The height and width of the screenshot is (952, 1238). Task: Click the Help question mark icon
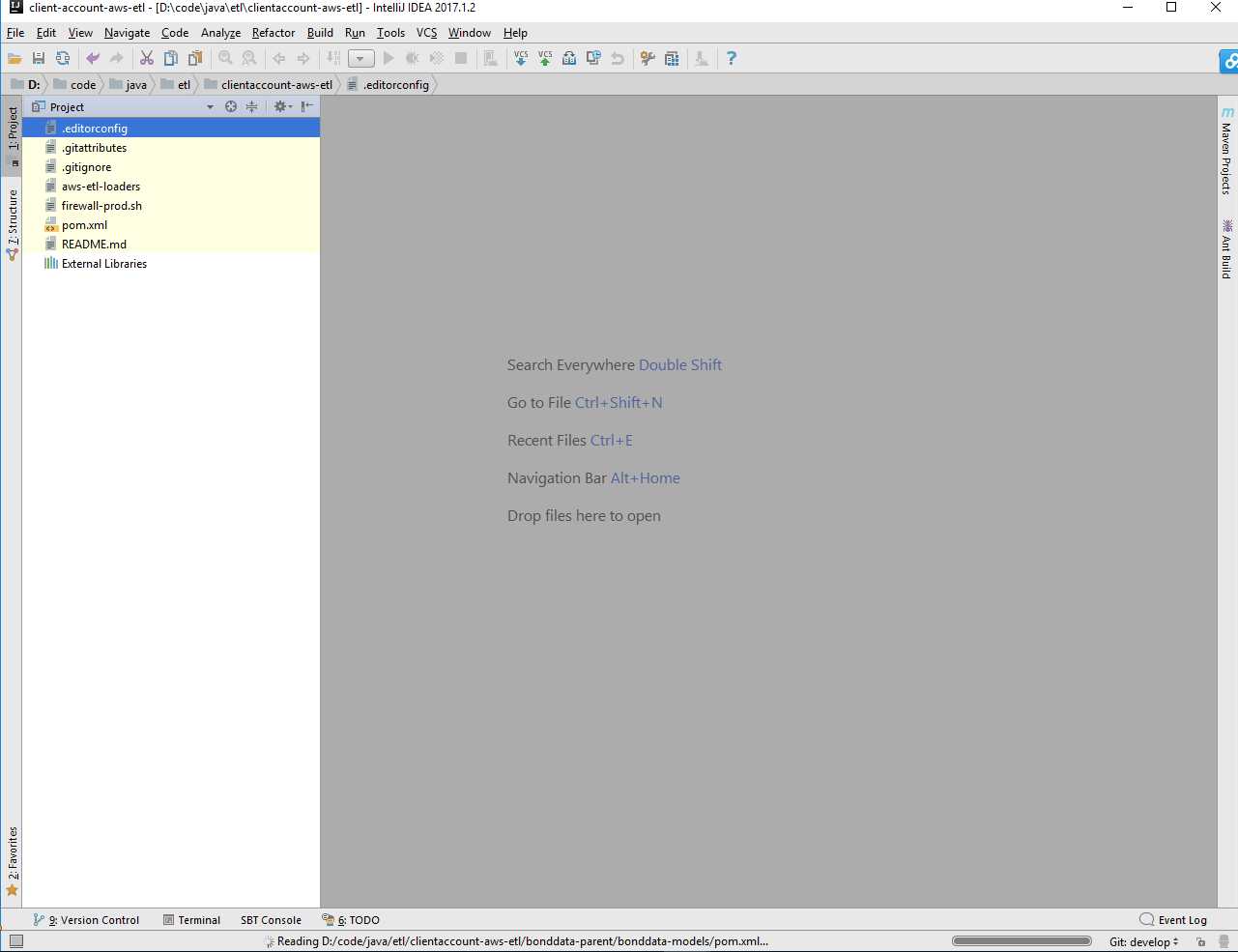point(732,59)
